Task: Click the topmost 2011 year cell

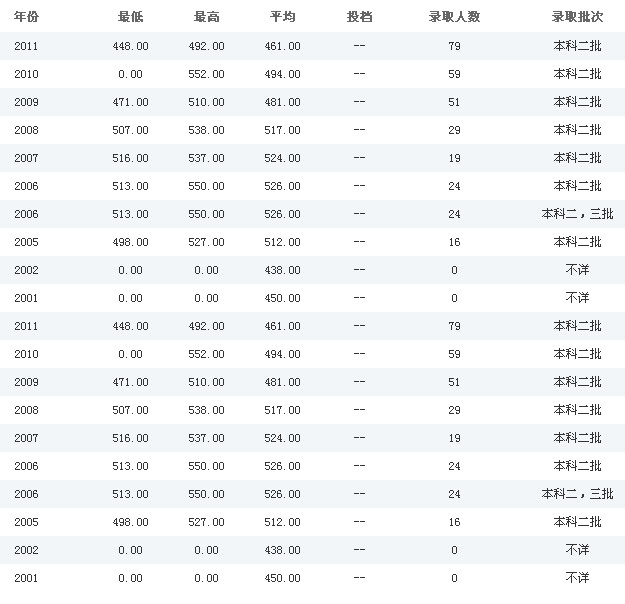Action: click(x=26, y=46)
